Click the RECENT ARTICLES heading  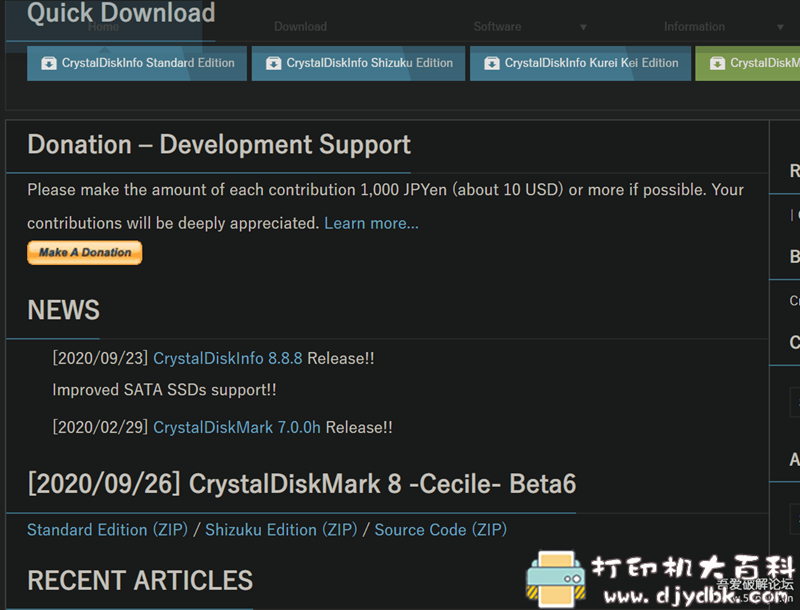pyautogui.click(x=140, y=580)
